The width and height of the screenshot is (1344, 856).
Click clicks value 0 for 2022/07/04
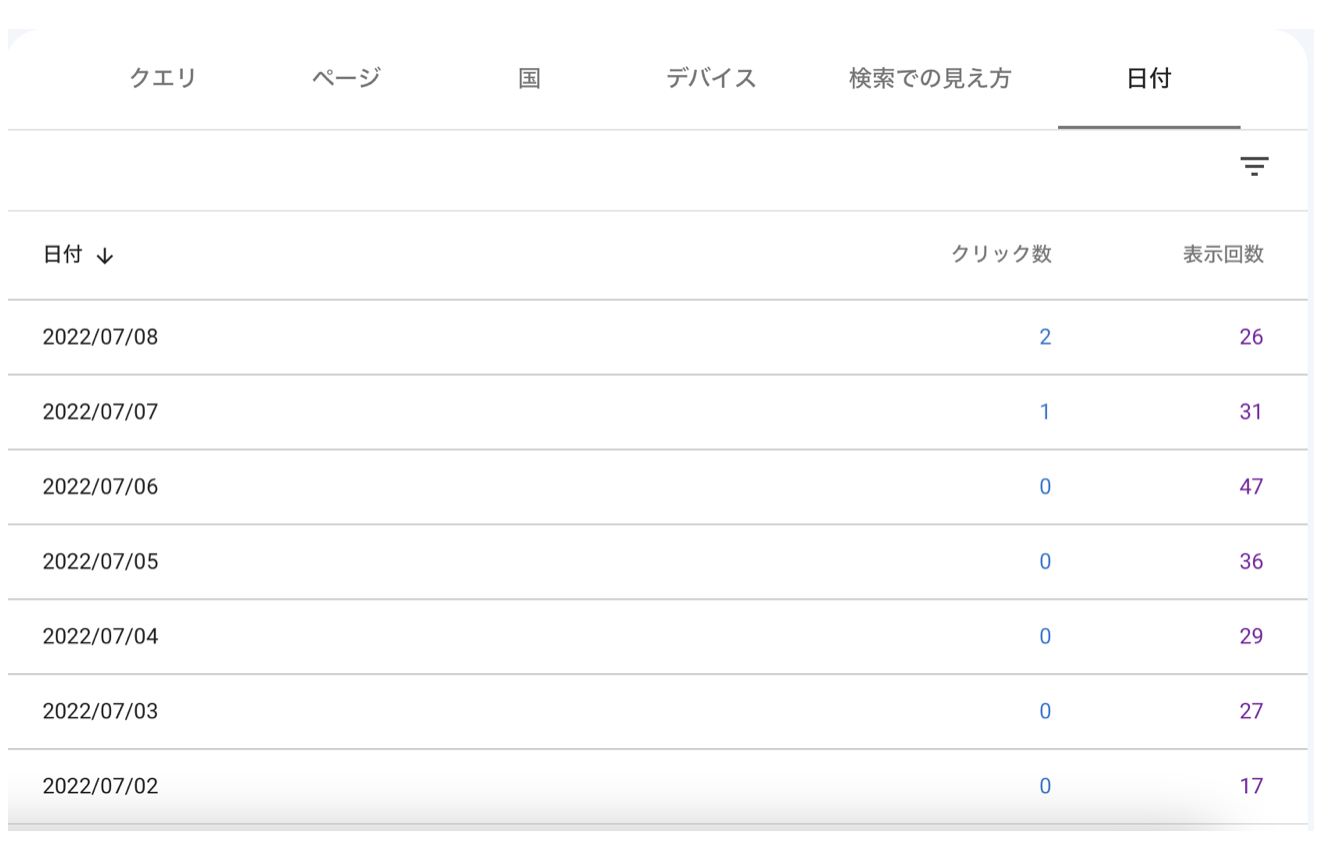1045,636
